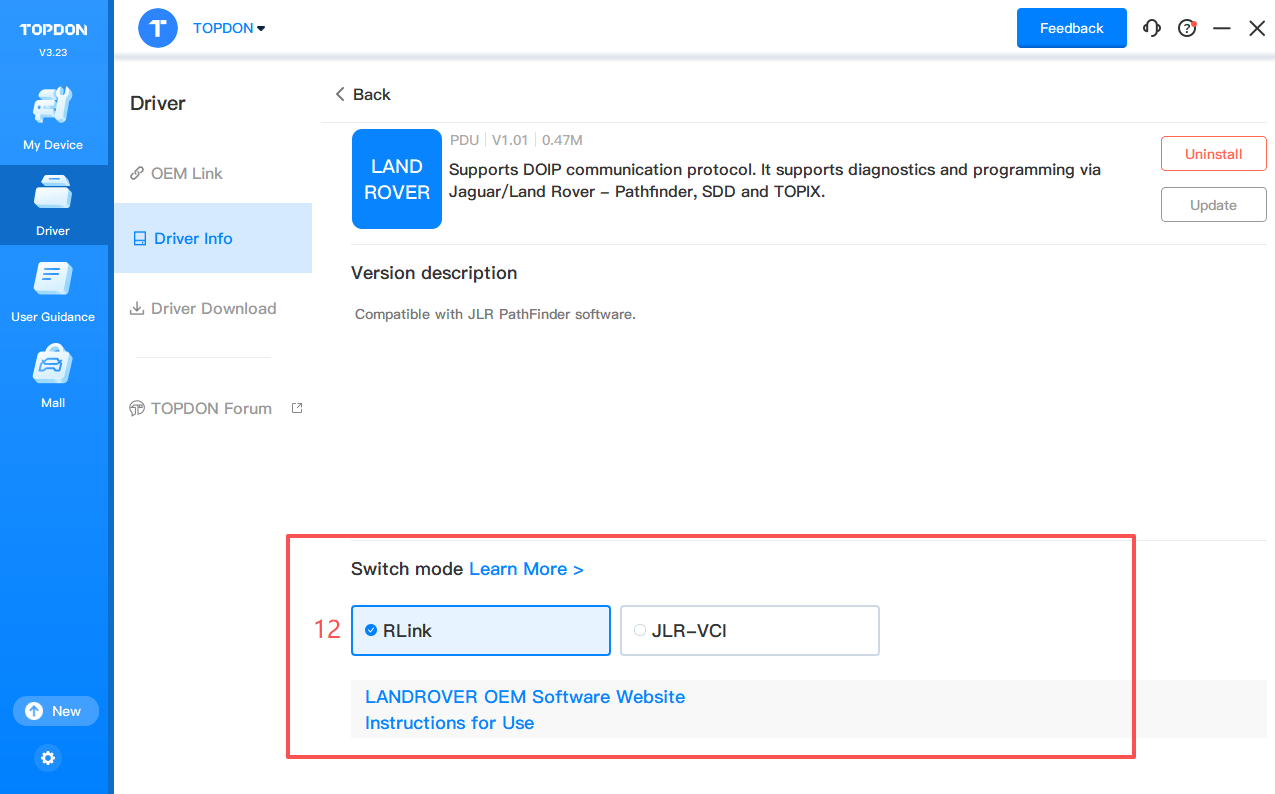The image size is (1275, 794).
Task: Click the settings gear icon
Action: (48, 758)
